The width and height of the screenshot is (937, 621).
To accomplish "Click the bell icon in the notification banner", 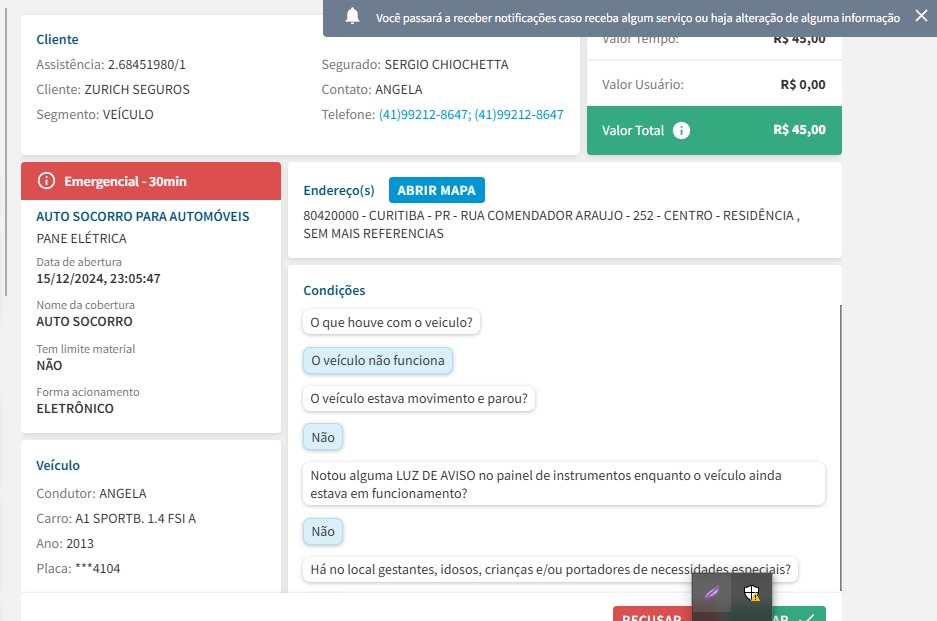I will [x=353, y=16].
